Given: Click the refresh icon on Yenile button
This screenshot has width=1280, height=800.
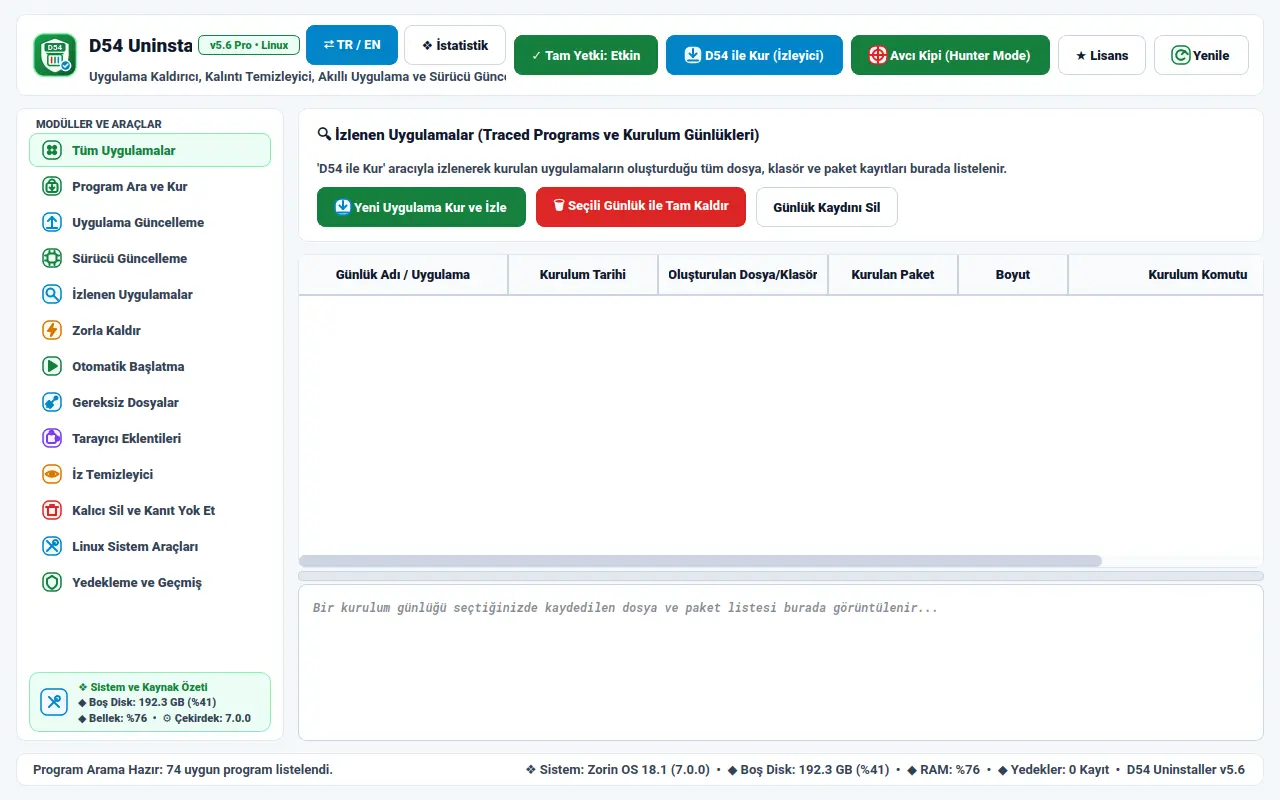Looking at the screenshot, I should pyautogui.click(x=1181, y=55).
